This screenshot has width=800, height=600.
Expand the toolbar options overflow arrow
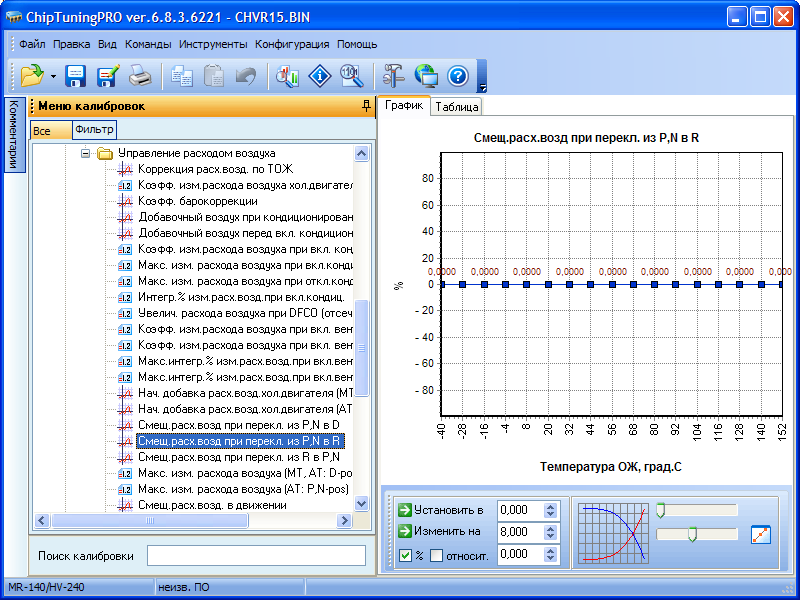tap(482, 84)
